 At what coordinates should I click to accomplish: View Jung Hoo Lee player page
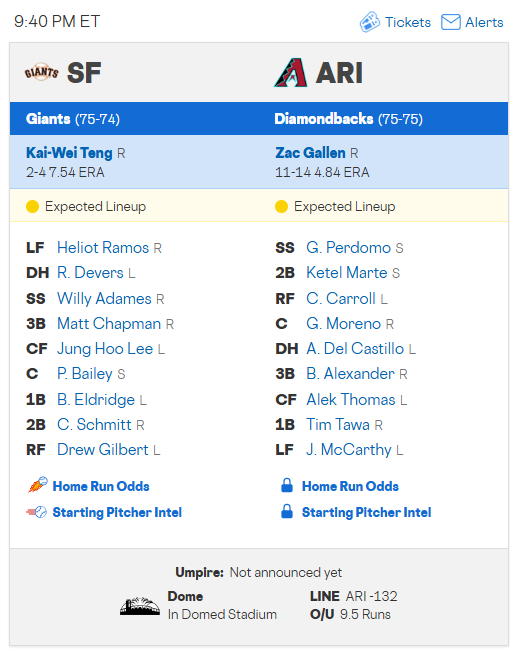(x=105, y=349)
